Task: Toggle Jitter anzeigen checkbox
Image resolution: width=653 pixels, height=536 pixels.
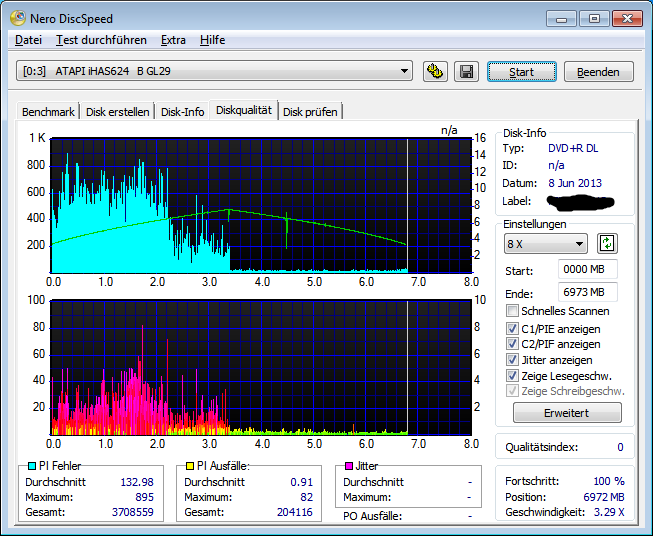Action: (x=512, y=360)
